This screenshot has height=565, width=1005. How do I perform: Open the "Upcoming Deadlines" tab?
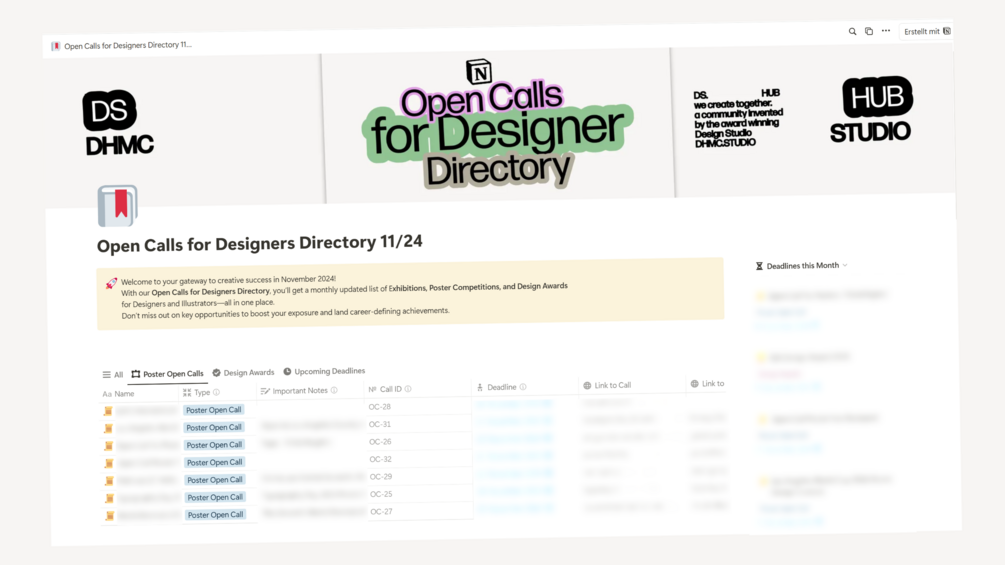[x=324, y=372]
